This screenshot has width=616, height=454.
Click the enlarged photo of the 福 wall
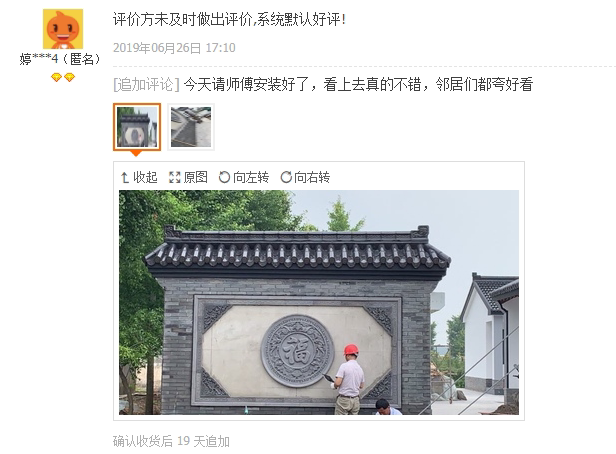coord(319,302)
